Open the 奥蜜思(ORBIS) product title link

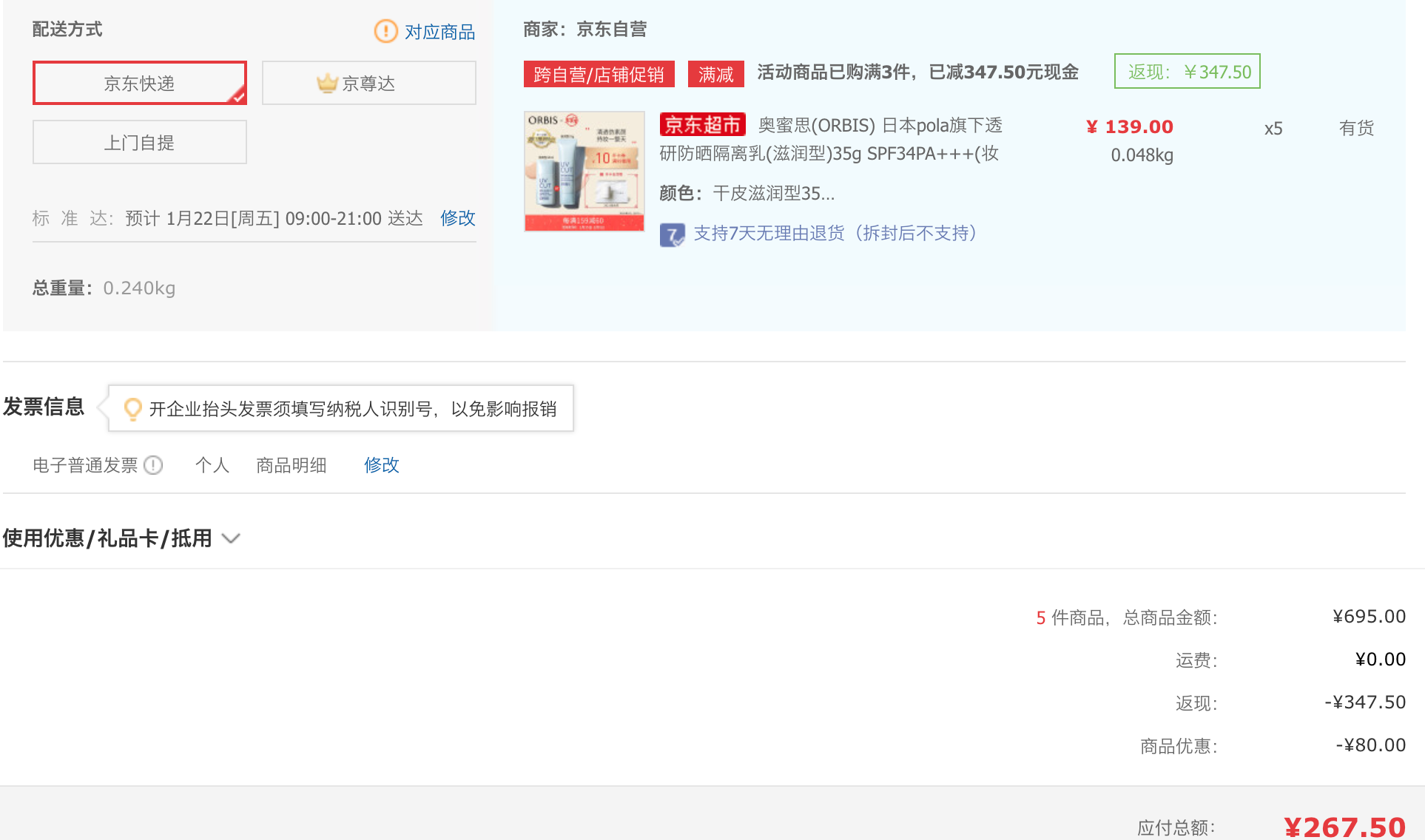831,139
